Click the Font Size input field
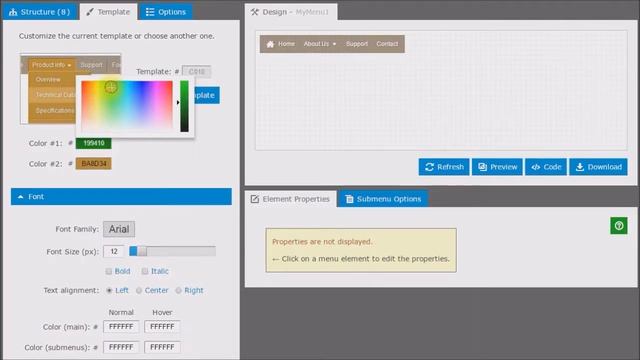The image size is (640, 360). point(113,251)
